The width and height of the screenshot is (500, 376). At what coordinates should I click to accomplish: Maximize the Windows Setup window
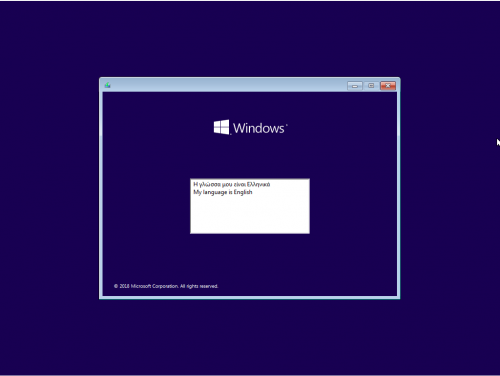[x=371, y=86]
